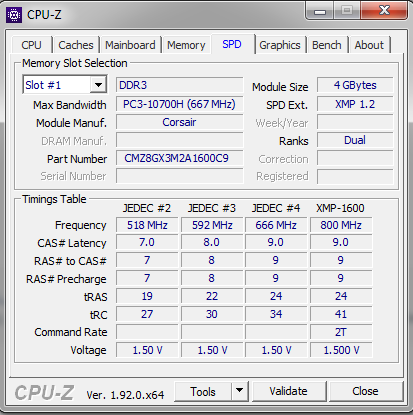413x415 pixels.
Task: Click the Validate button
Action: (289, 391)
